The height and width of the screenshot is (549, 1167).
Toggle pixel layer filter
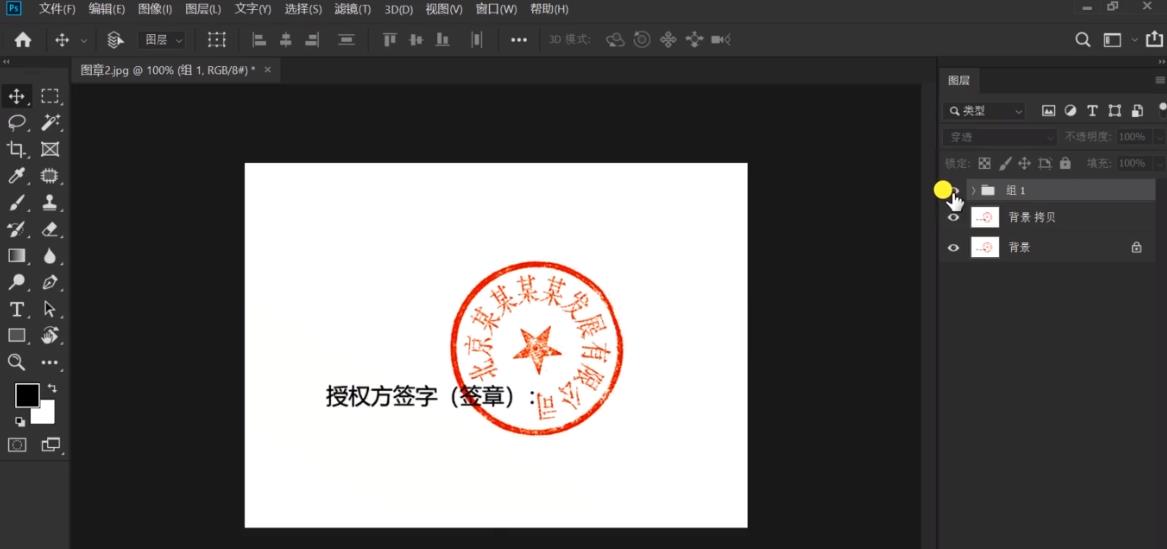point(1049,111)
